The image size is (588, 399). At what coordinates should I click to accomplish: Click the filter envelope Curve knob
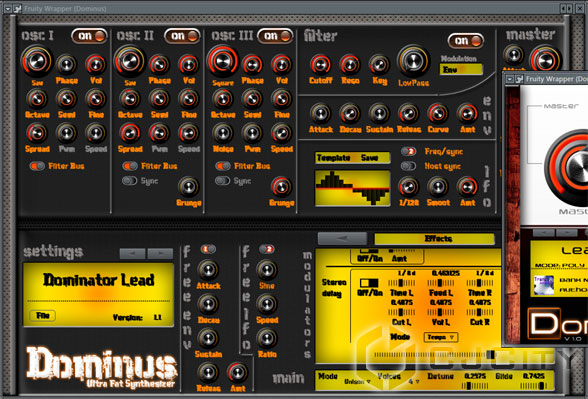coord(438,114)
